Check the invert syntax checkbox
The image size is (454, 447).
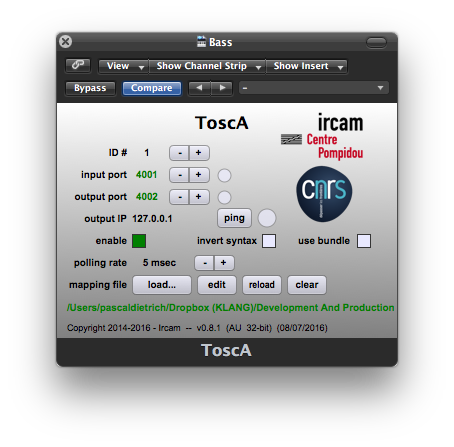coord(269,241)
